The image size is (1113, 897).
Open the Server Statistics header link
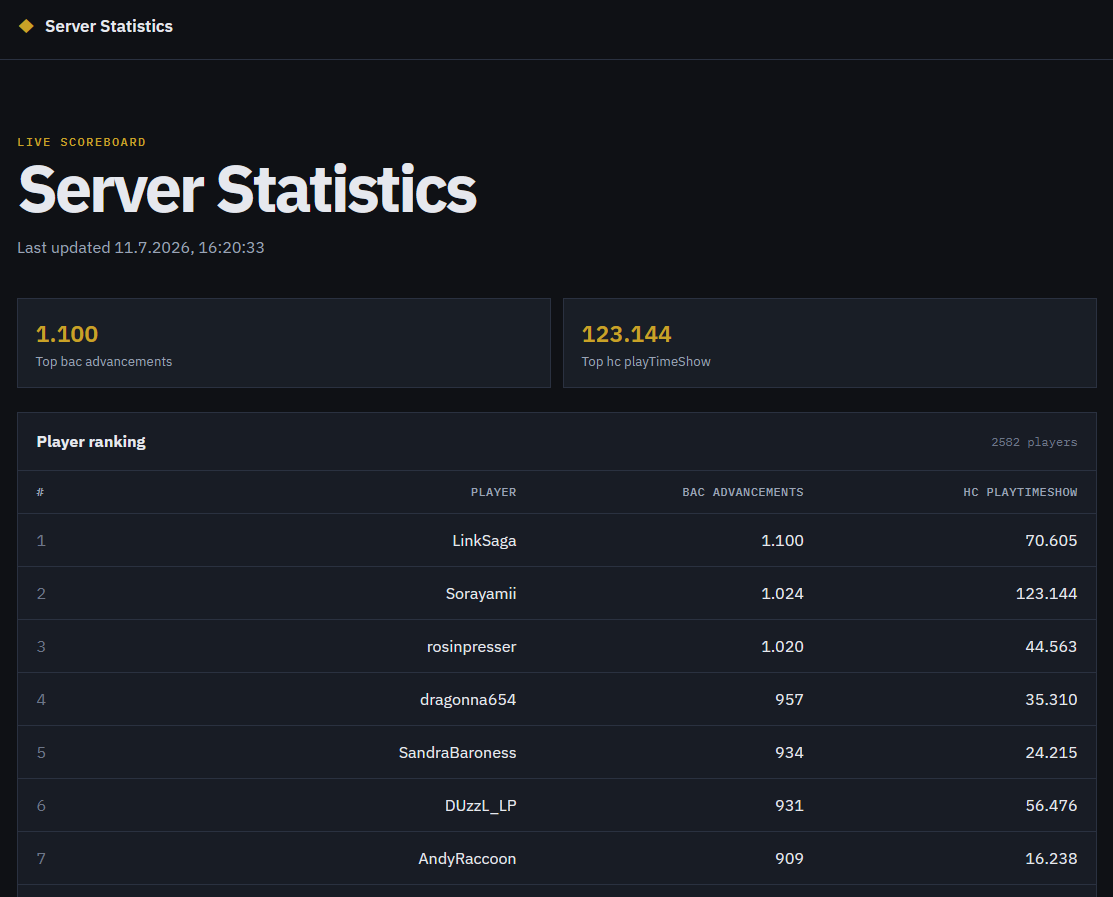109,26
